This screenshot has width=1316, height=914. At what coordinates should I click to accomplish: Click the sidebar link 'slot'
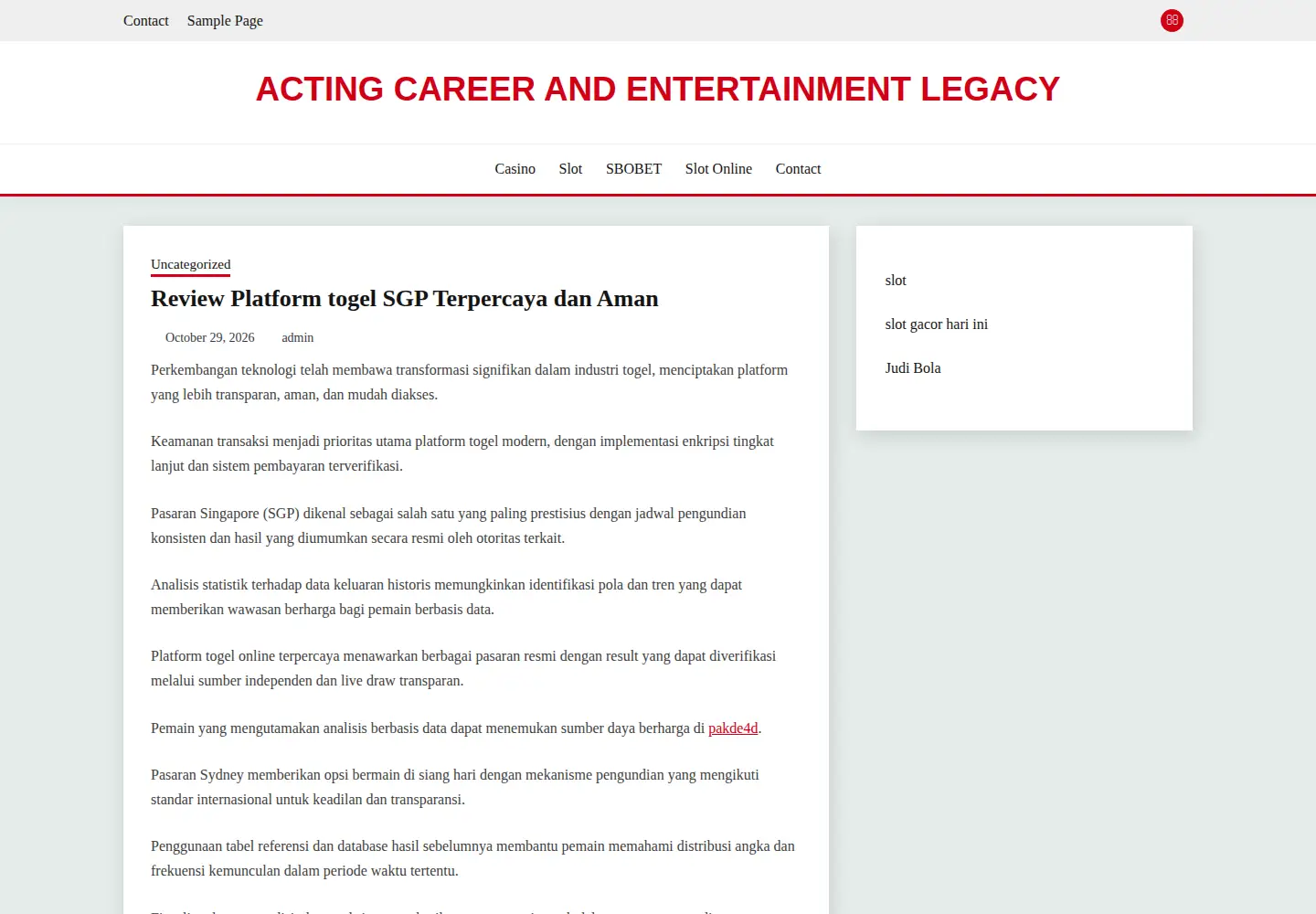[896, 281]
